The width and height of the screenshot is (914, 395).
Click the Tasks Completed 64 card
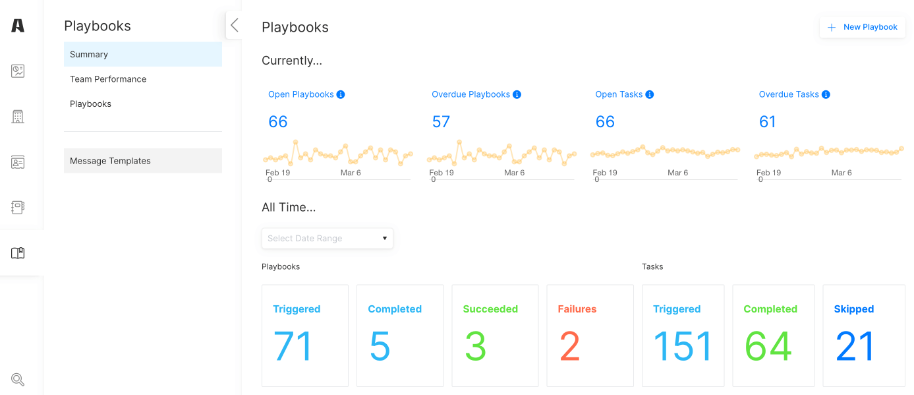pyautogui.click(x=774, y=336)
